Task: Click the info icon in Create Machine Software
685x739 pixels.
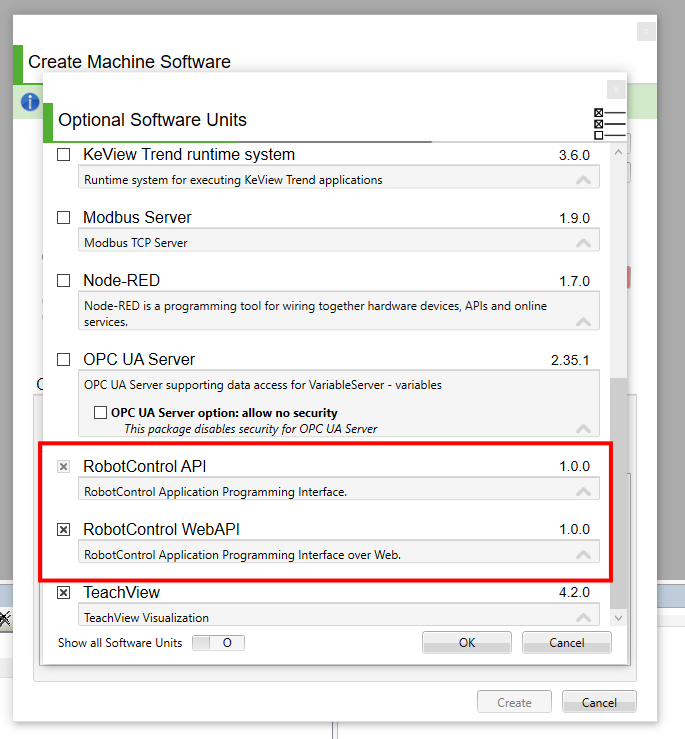Action: point(30,102)
